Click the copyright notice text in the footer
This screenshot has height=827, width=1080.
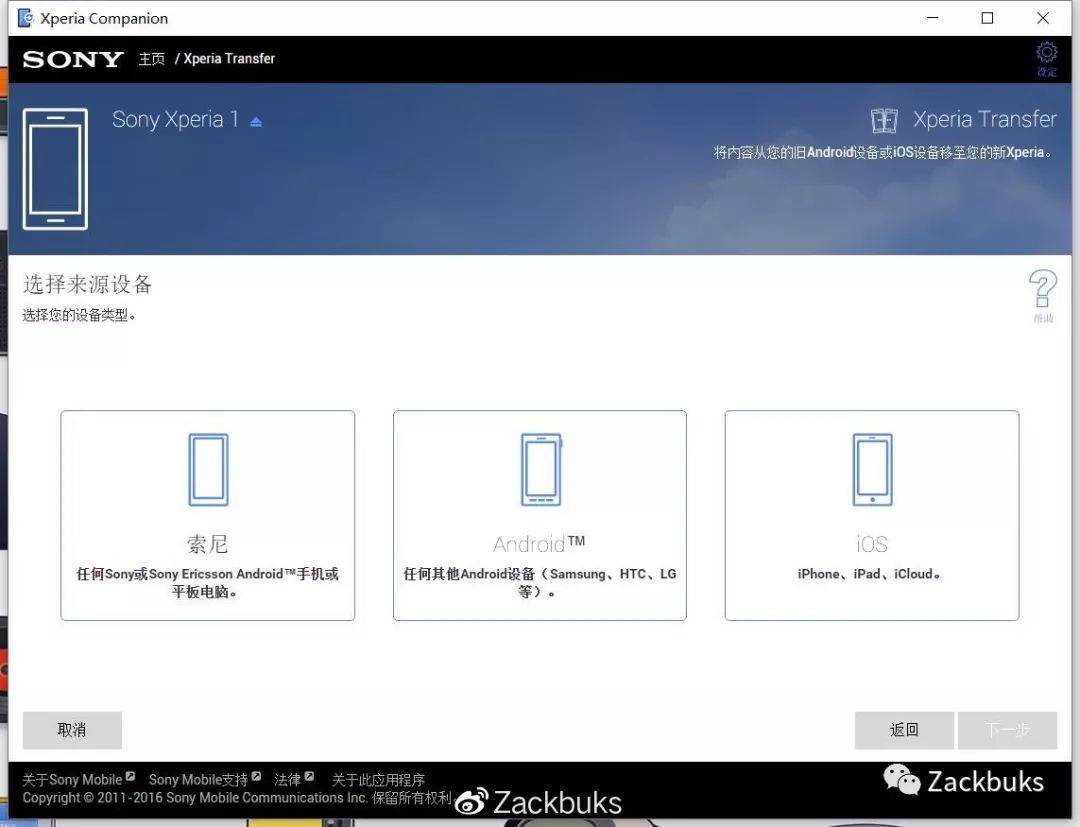[x=238, y=798]
